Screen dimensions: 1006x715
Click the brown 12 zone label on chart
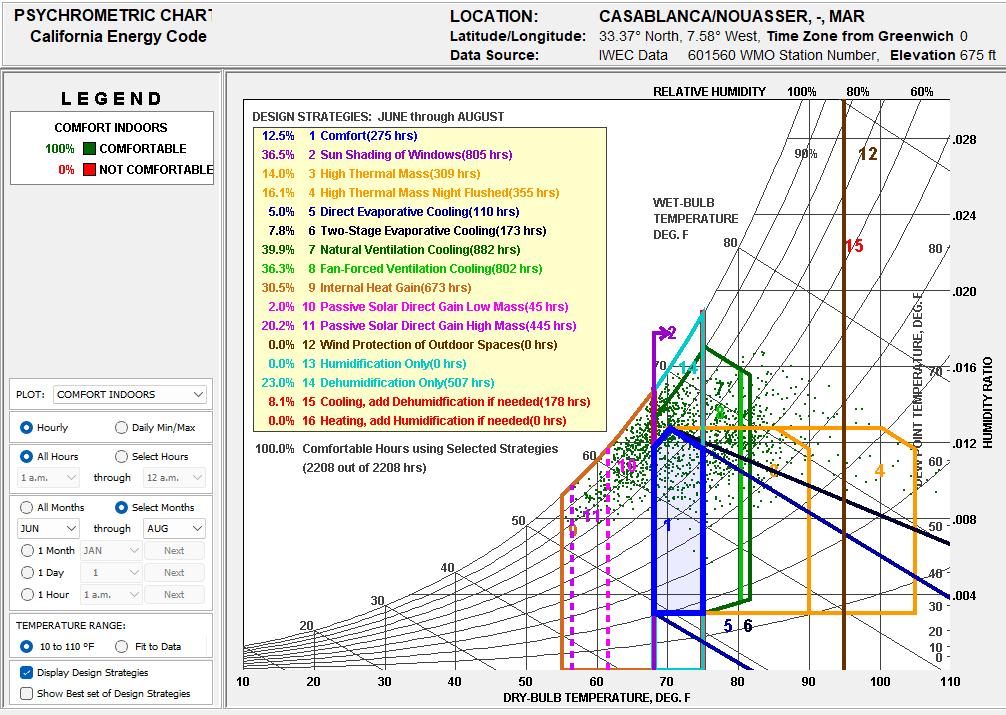(x=868, y=153)
